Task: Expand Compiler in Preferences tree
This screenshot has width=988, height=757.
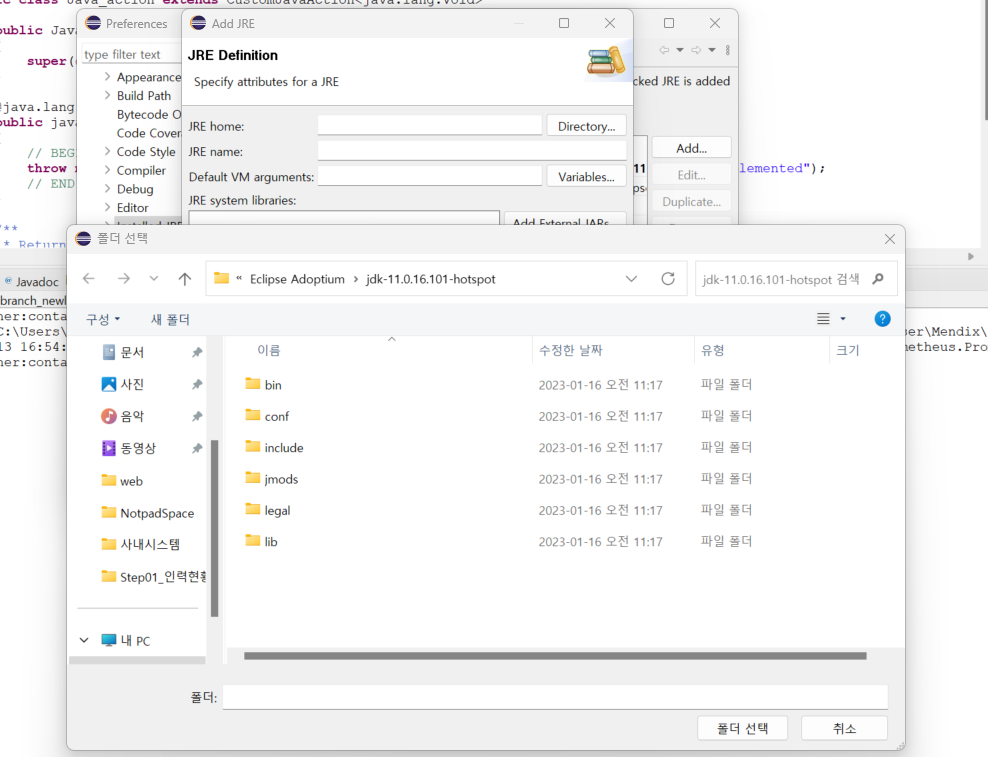Action: (x=107, y=170)
